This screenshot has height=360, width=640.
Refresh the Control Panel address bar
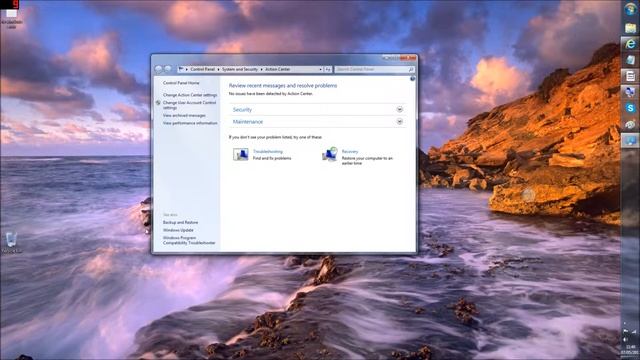pos(328,69)
